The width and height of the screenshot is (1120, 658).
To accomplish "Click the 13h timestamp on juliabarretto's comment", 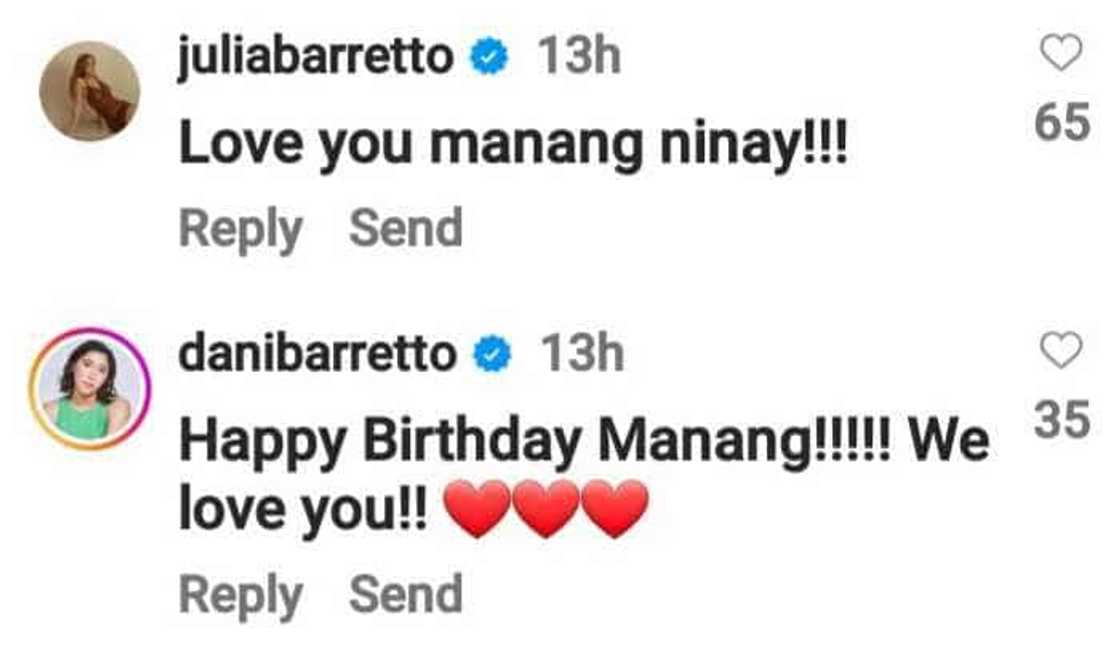I will click(579, 56).
